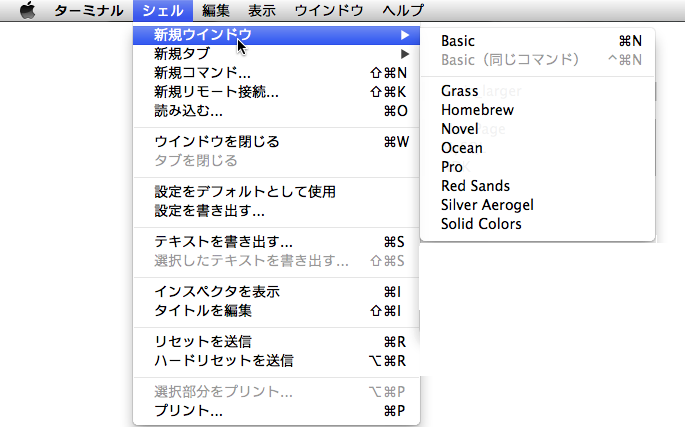The height and width of the screenshot is (427, 685).
Task: Open the 表示 menu in menu bar
Action: coord(262,10)
